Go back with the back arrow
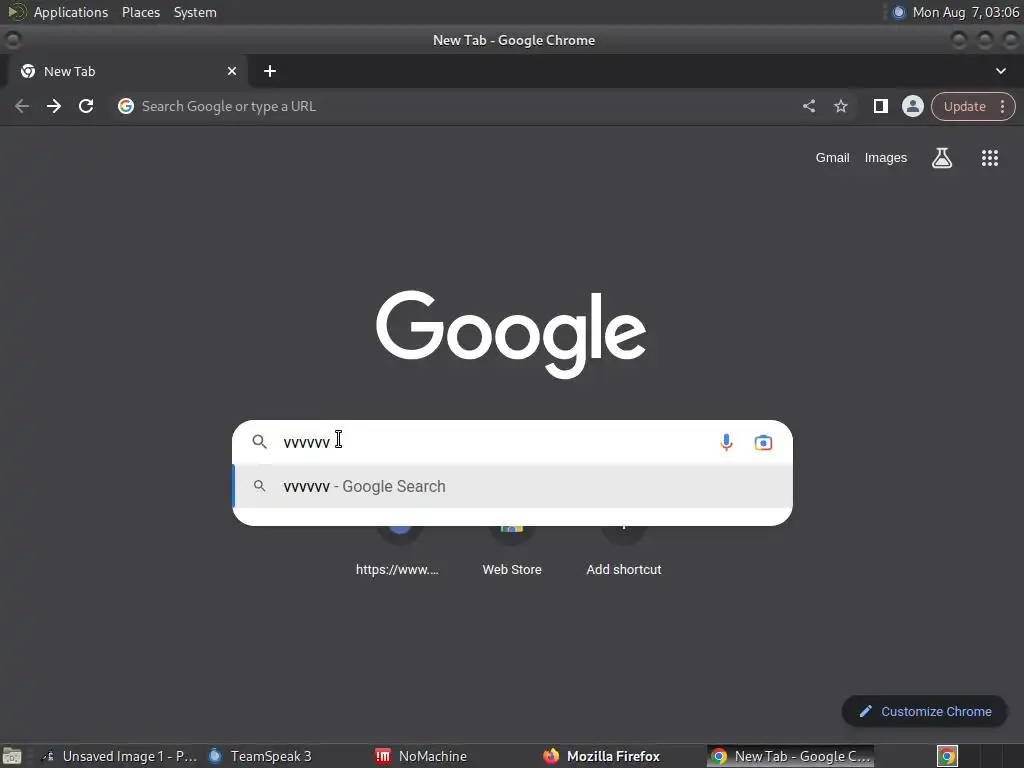 (22, 106)
